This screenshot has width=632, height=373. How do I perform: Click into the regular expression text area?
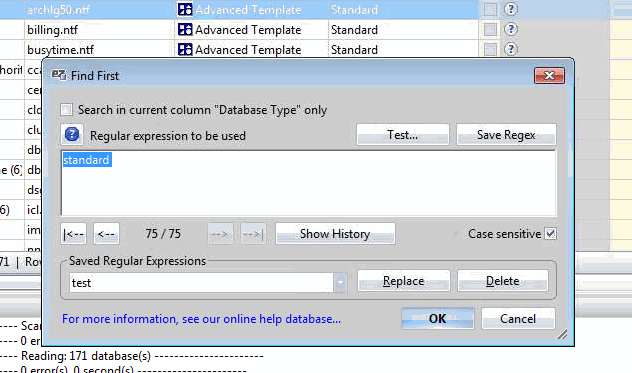click(x=309, y=183)
